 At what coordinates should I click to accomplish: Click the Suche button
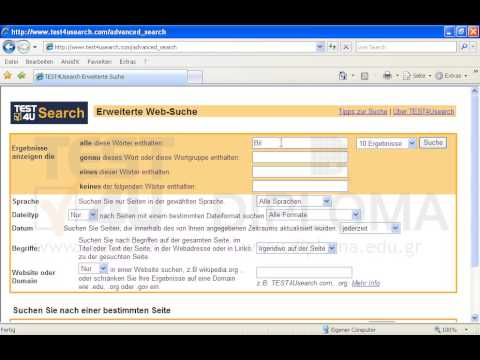click(433, 143)
